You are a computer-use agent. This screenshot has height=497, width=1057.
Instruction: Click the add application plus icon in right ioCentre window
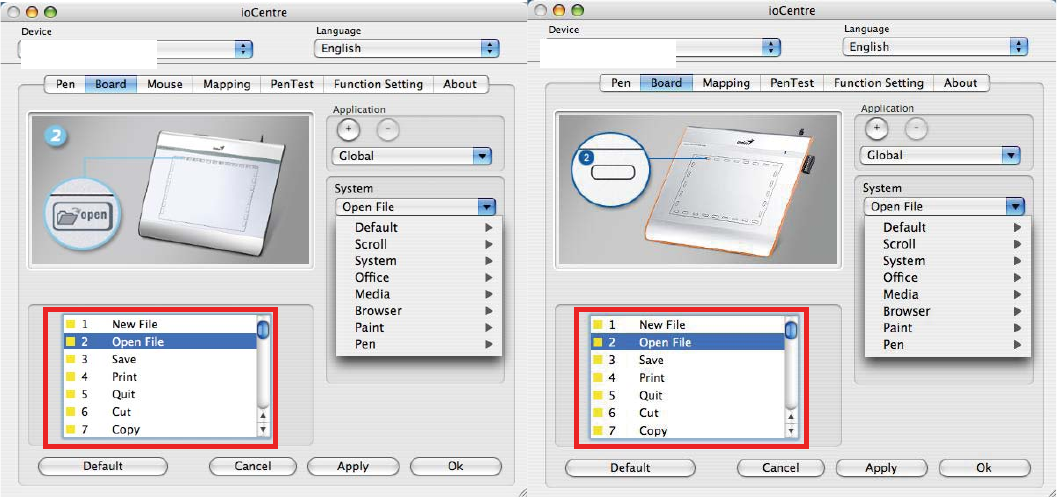(x=876, y=127)
